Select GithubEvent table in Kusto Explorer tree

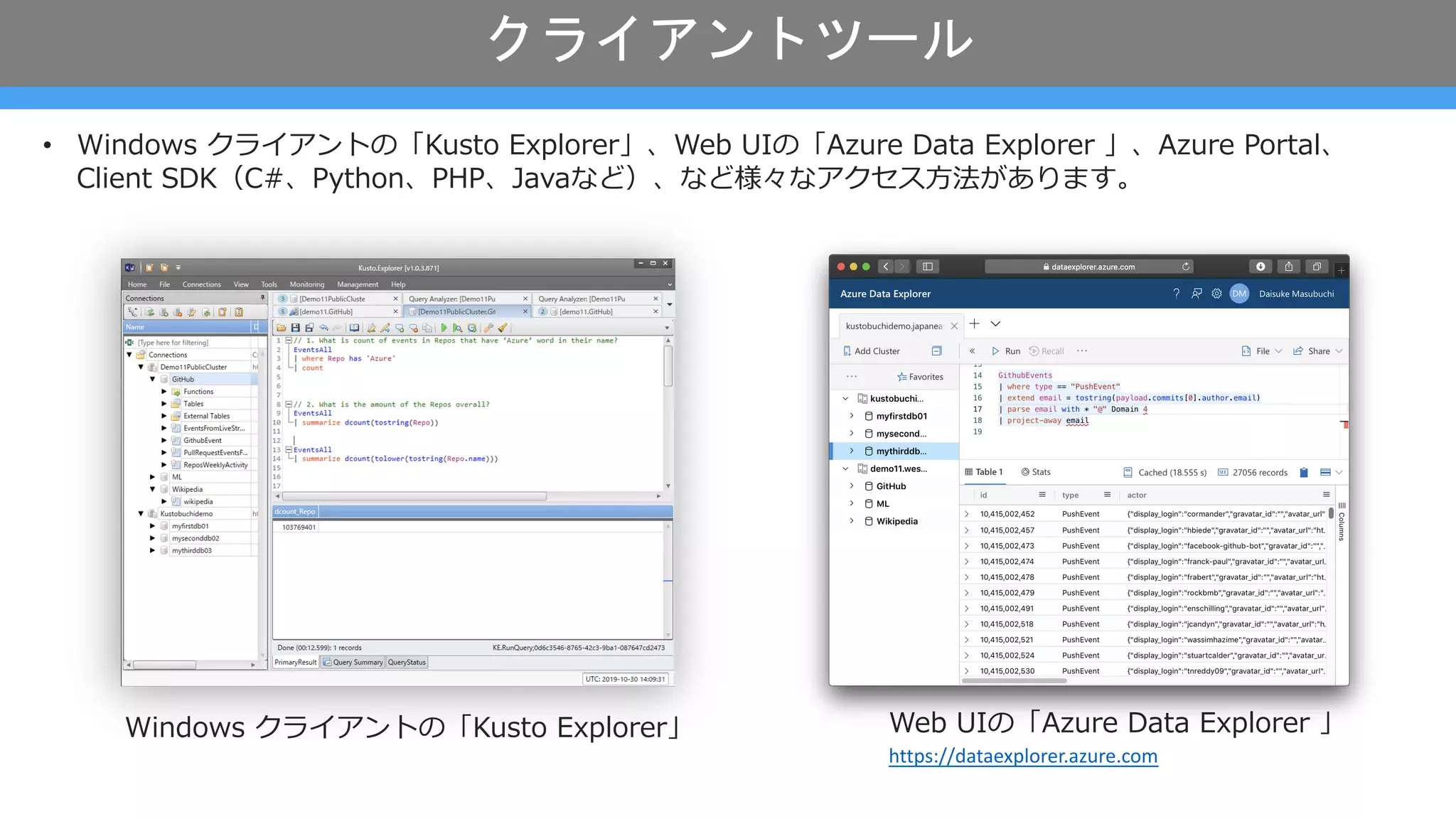point(202,441)
